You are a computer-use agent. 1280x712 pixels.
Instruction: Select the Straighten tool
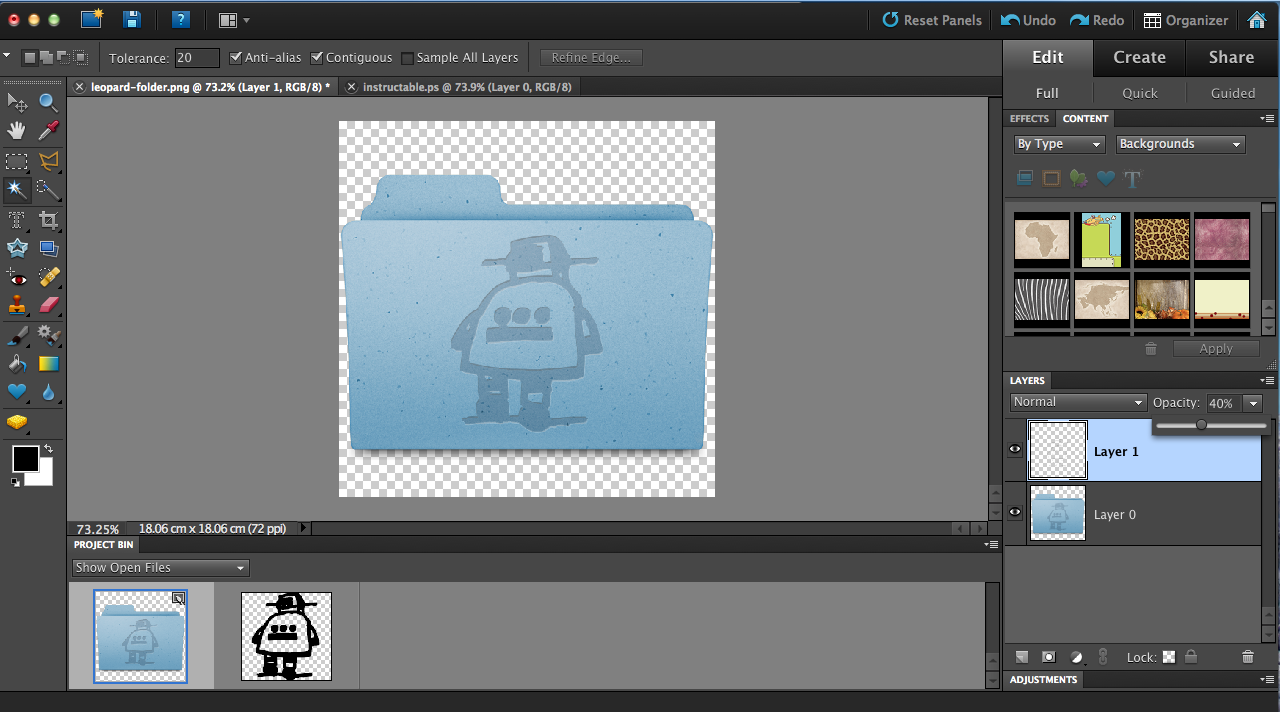[x=48, y=248]
